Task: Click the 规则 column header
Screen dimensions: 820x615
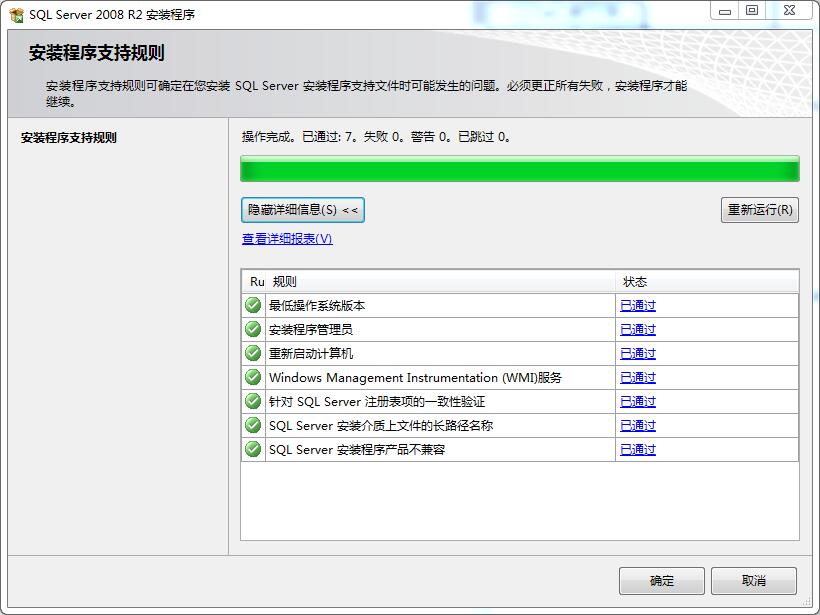Action: pyautogui.click(x=440, y=282)
